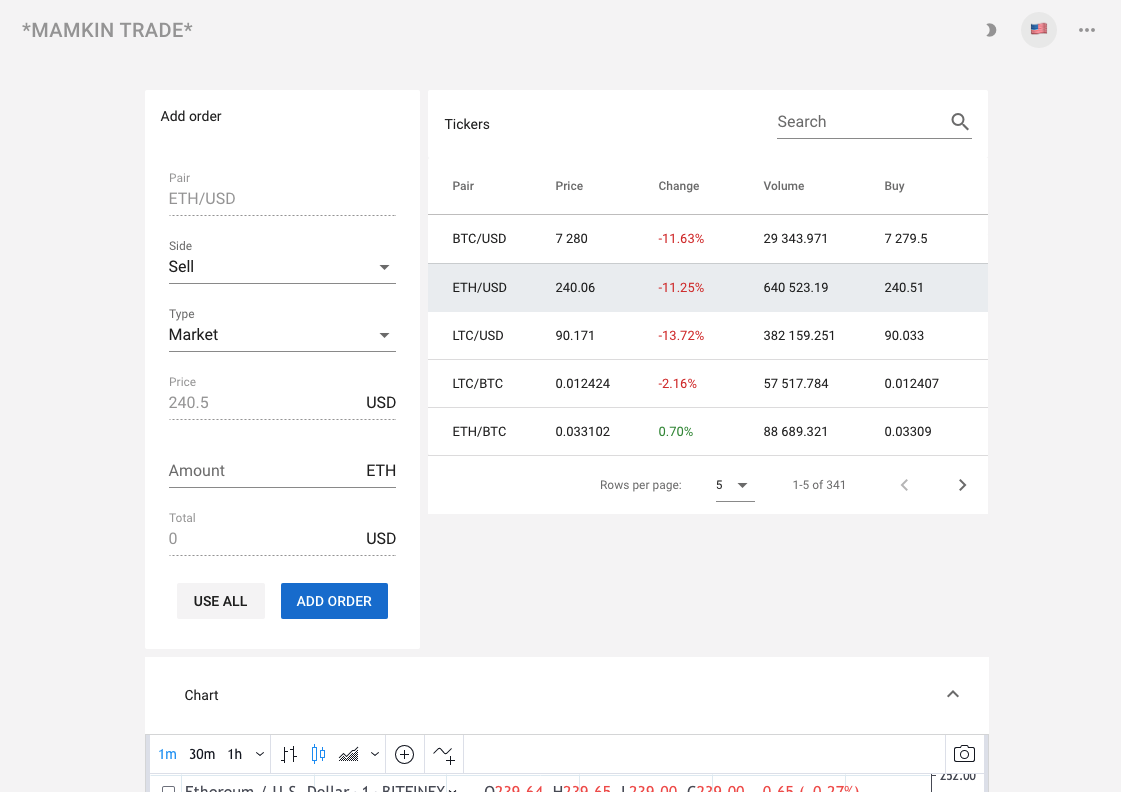Sort by Volume column header
This screenshot has height=792, width=1121.
[x=784, y=186]
